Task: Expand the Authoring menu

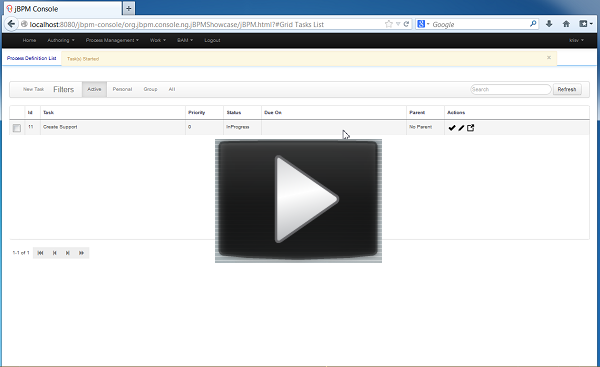Action: pyautogui.click(x=61, y=40)
